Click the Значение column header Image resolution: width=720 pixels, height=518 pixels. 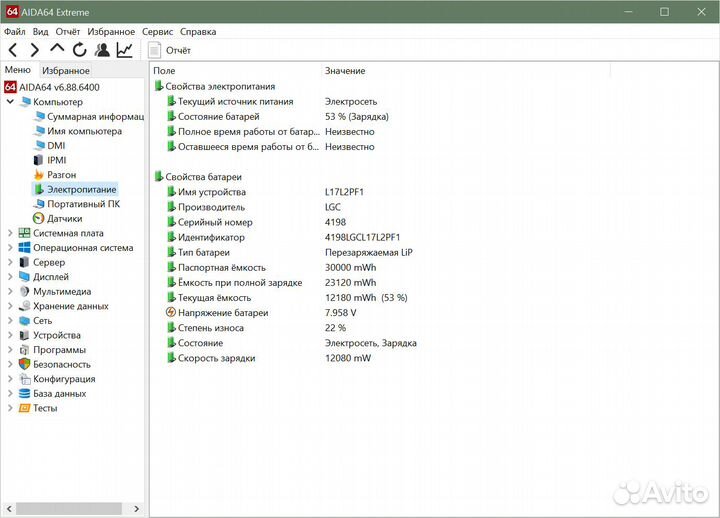point(345,71)
